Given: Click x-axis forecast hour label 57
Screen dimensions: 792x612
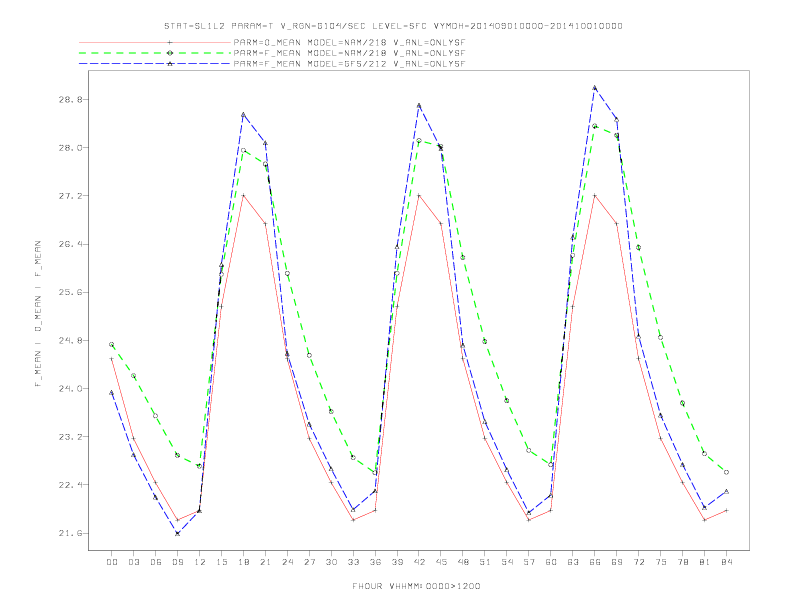Looking at the screenshot, I should point(529,562).
